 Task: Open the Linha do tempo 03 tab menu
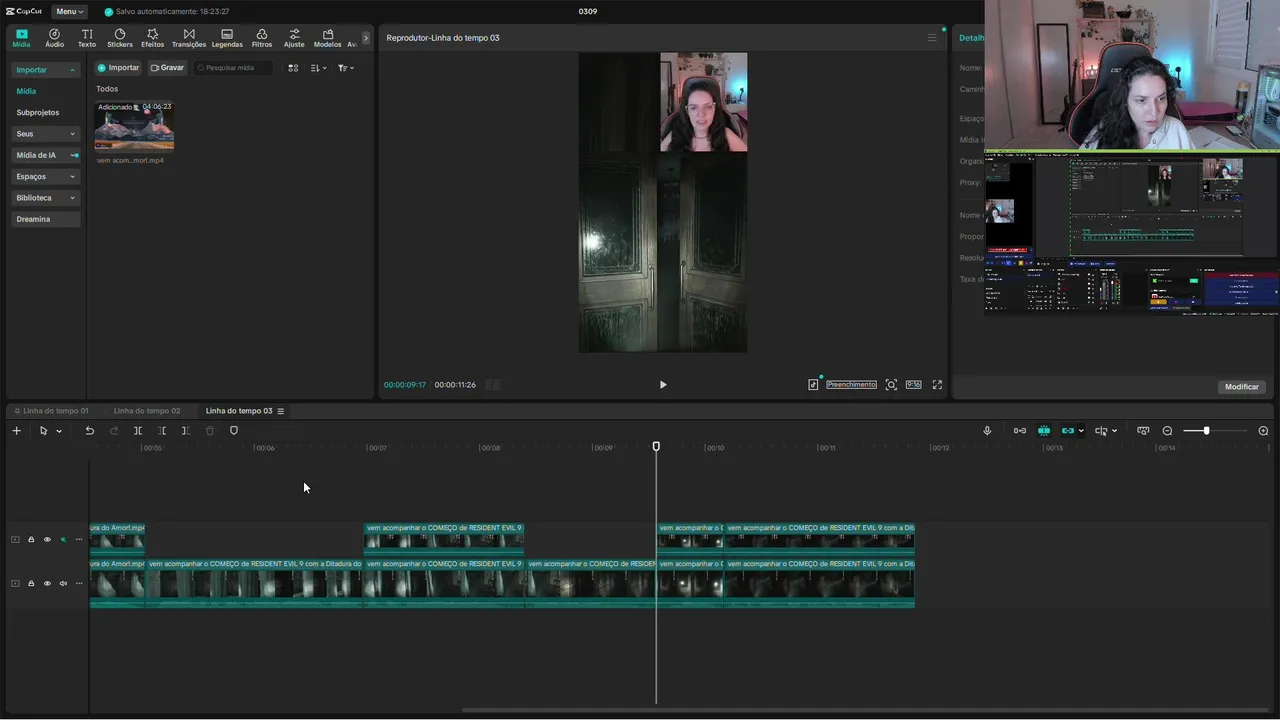pyautogui.click(x=281, y=411)
